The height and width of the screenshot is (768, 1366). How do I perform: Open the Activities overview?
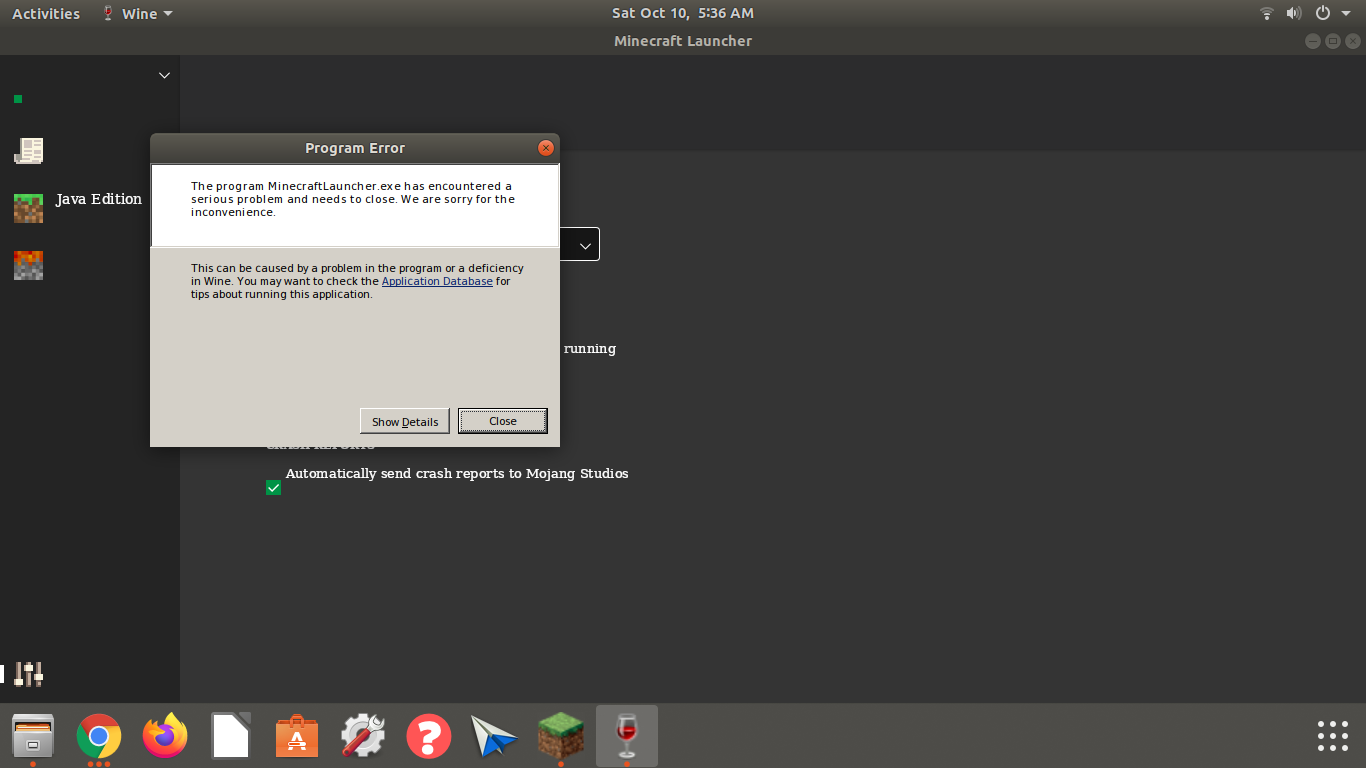[x=46, y=13]
